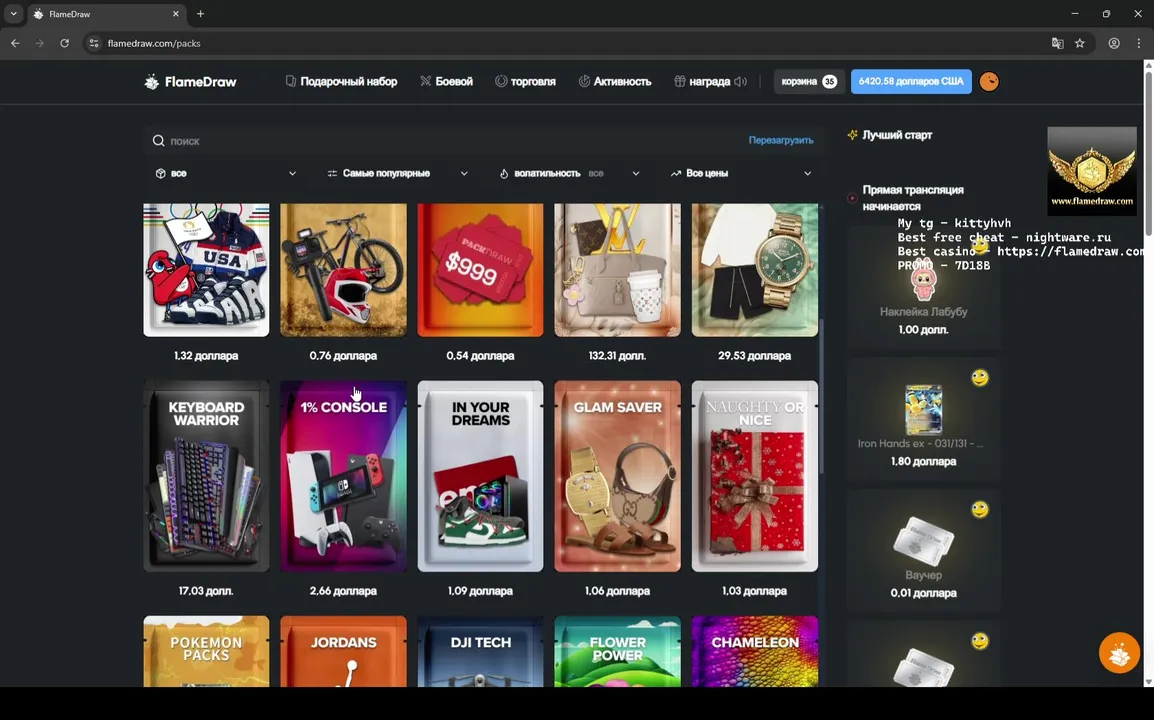Select the FlameDraw browser tab

(x=107, y=14)
